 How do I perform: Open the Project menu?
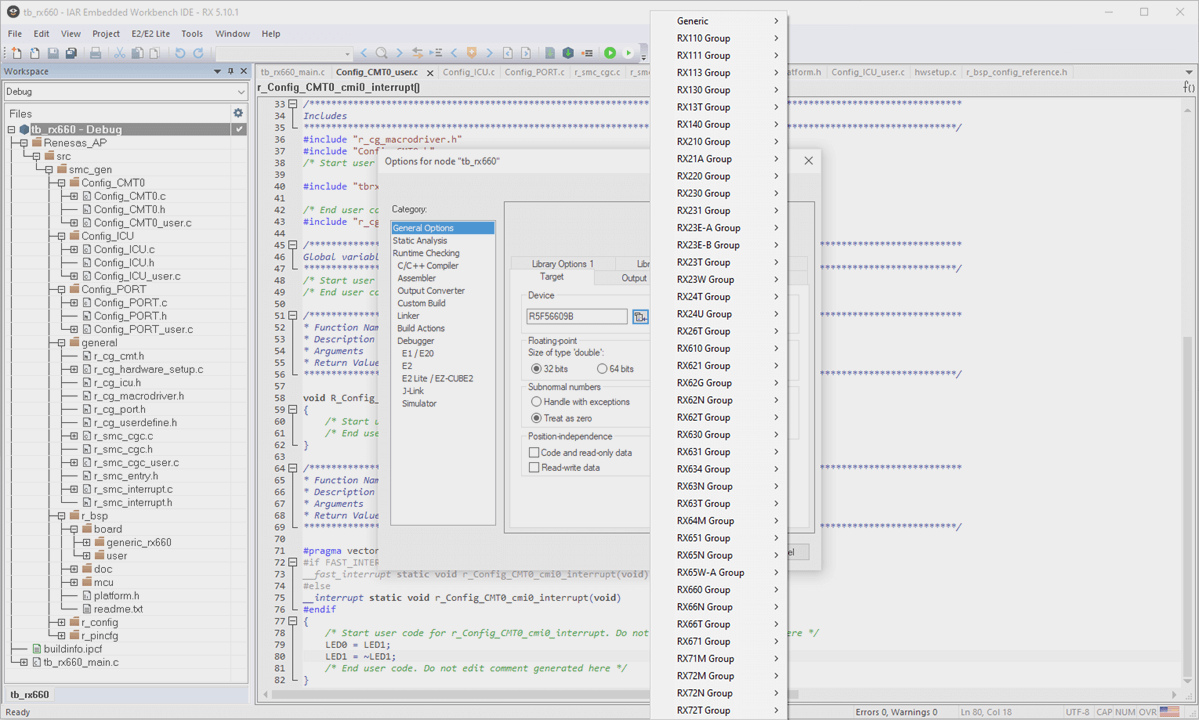click(106, 34)
